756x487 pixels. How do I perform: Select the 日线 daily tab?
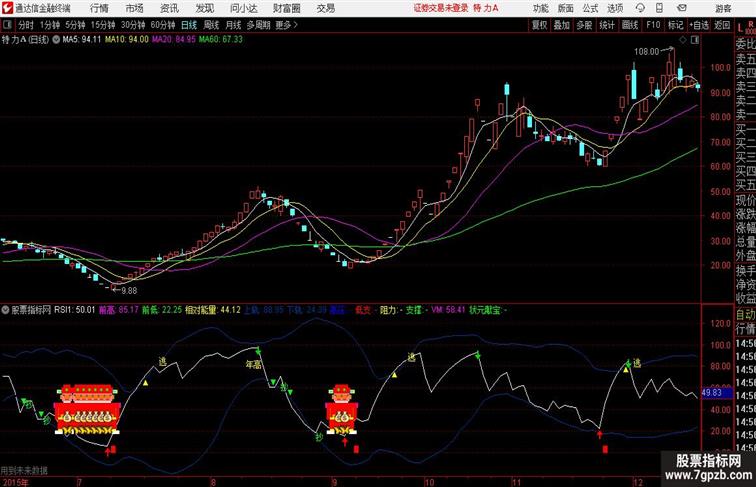pos(189,25)
